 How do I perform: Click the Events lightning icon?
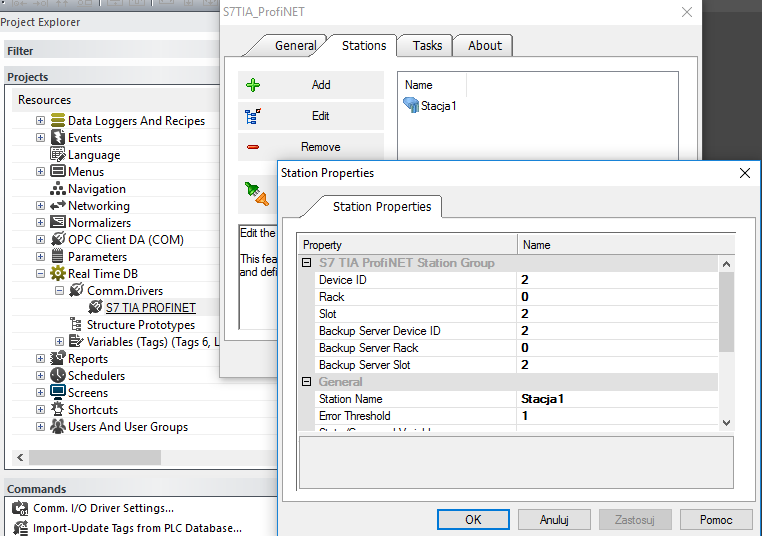tap(58, 137)
